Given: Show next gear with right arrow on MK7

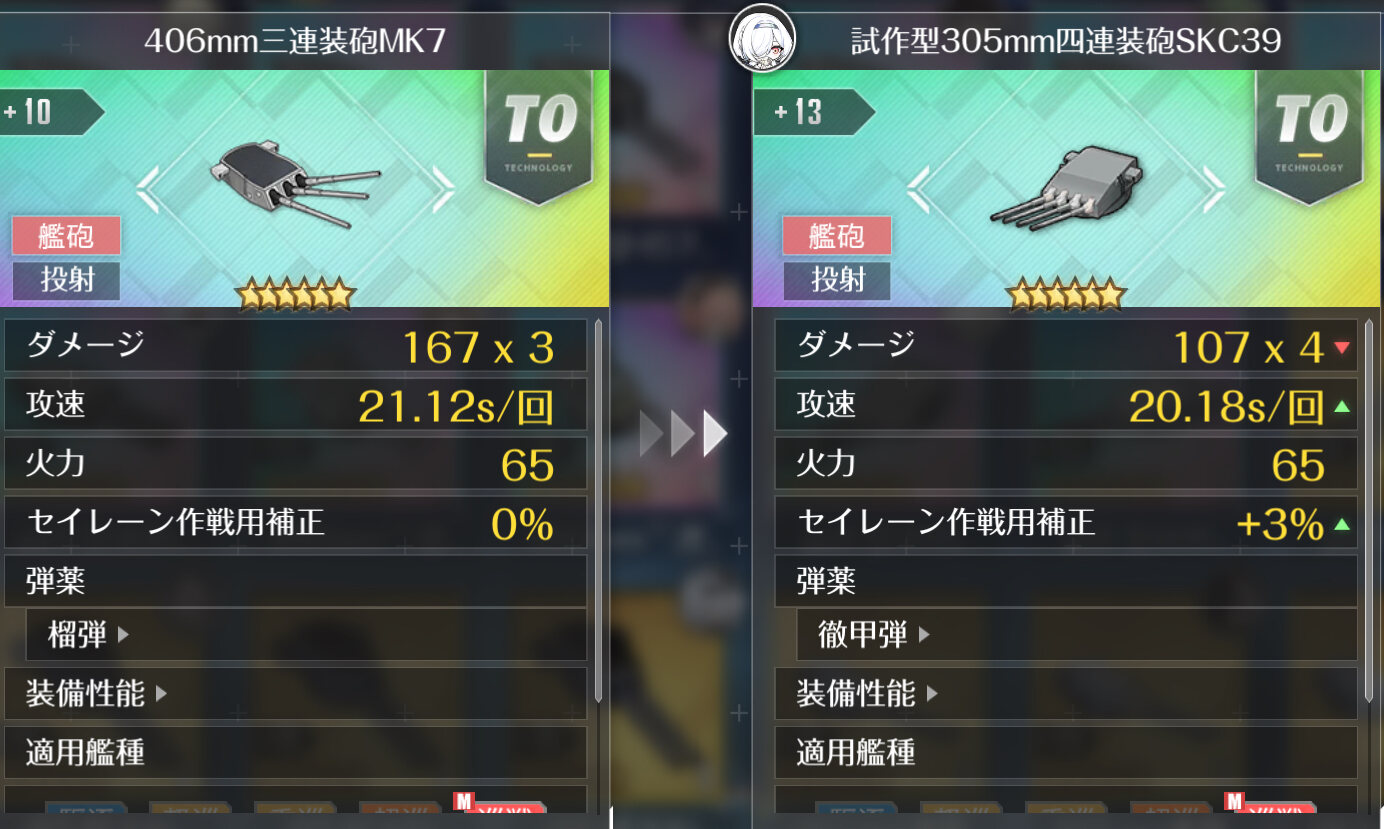Looking at the screenshot, I should click(443, 189).
